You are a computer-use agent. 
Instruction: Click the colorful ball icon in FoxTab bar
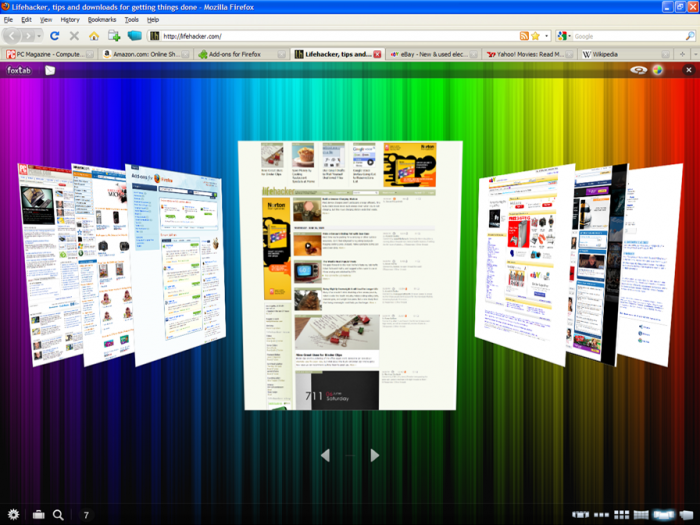coord(658,70)
